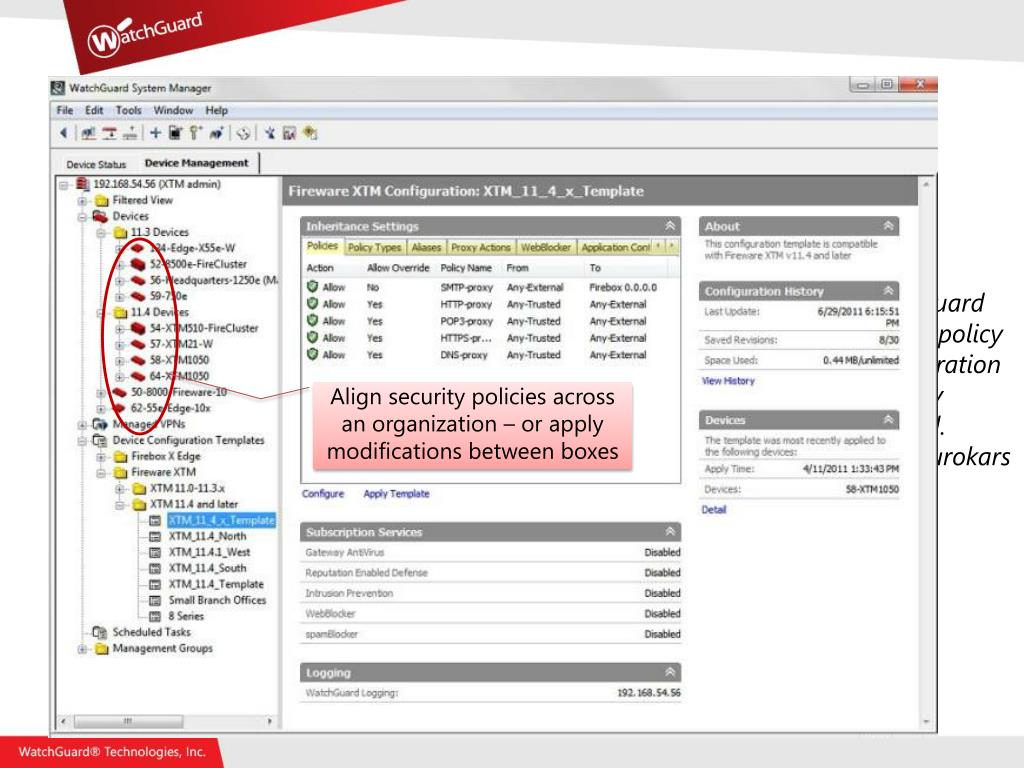Expand the 58-XTM1050 device node
The height and width of the screenshot is (768, 1024).
click(x=120, y=360)
